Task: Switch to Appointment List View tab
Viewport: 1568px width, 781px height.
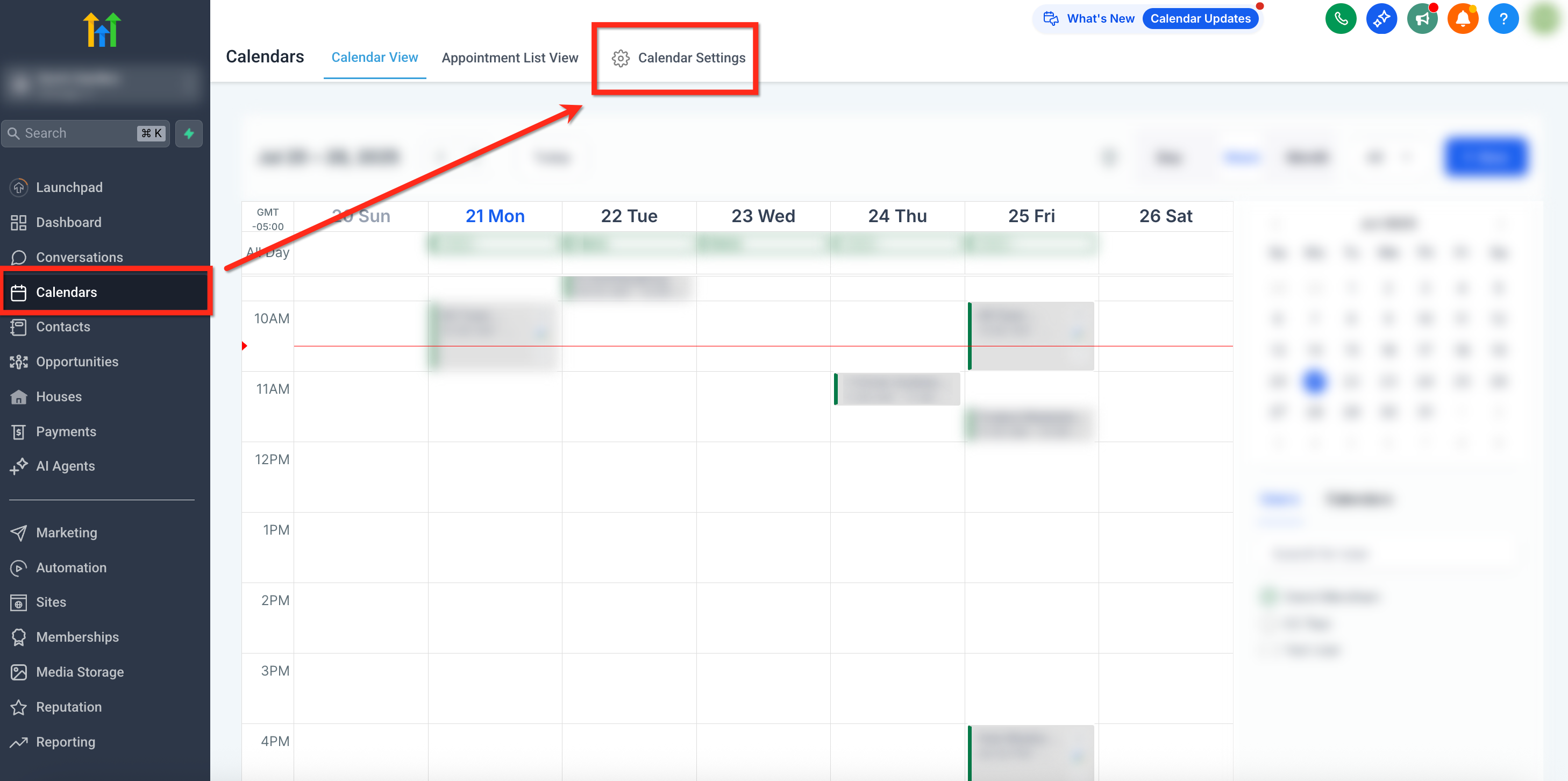Action: (x=509, y=57)
